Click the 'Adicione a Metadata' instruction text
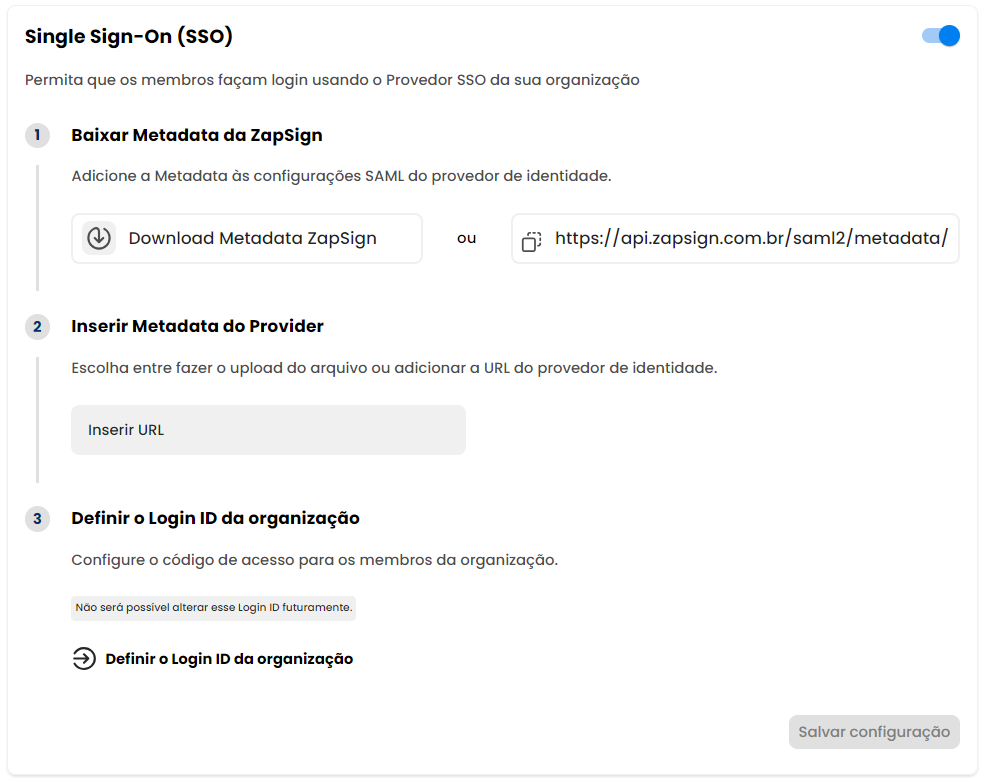987x782 pixels. tap(341, 176)
